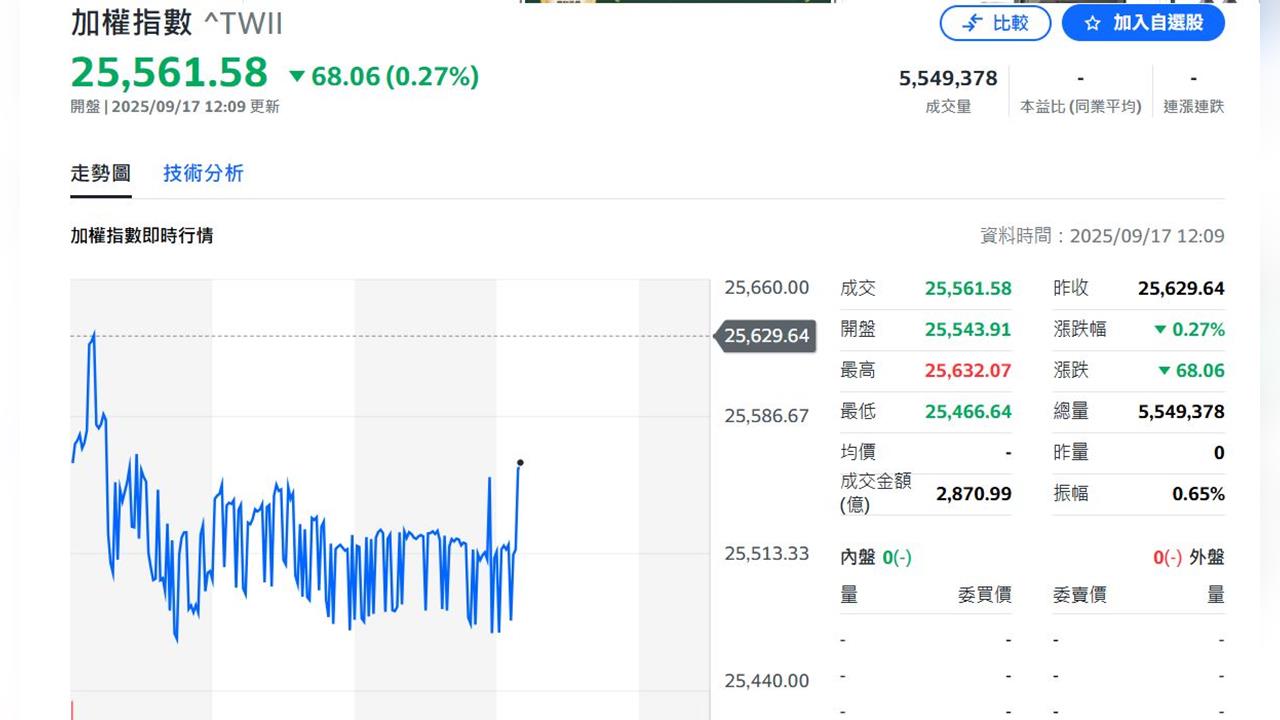The height and width of the screenshot is (720, 1280).
Task: Click the compare arrows icon in 比較
Action: (x=972, y=23)
